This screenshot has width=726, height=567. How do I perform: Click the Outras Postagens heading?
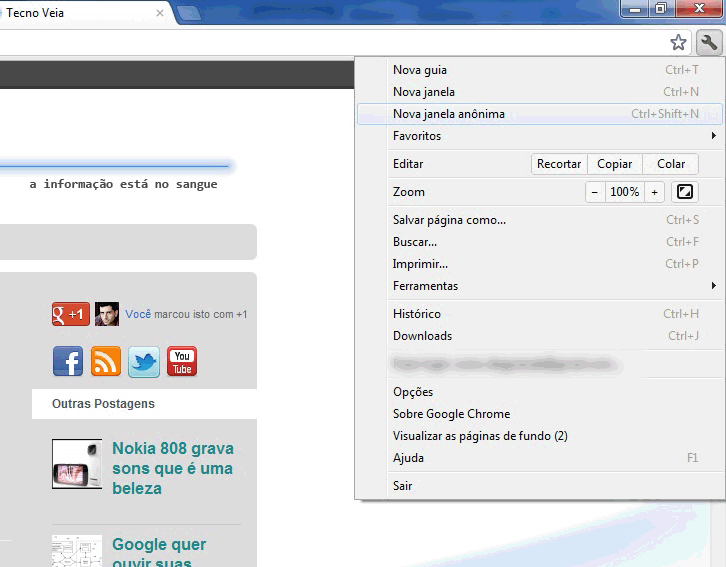click(103, 404)
